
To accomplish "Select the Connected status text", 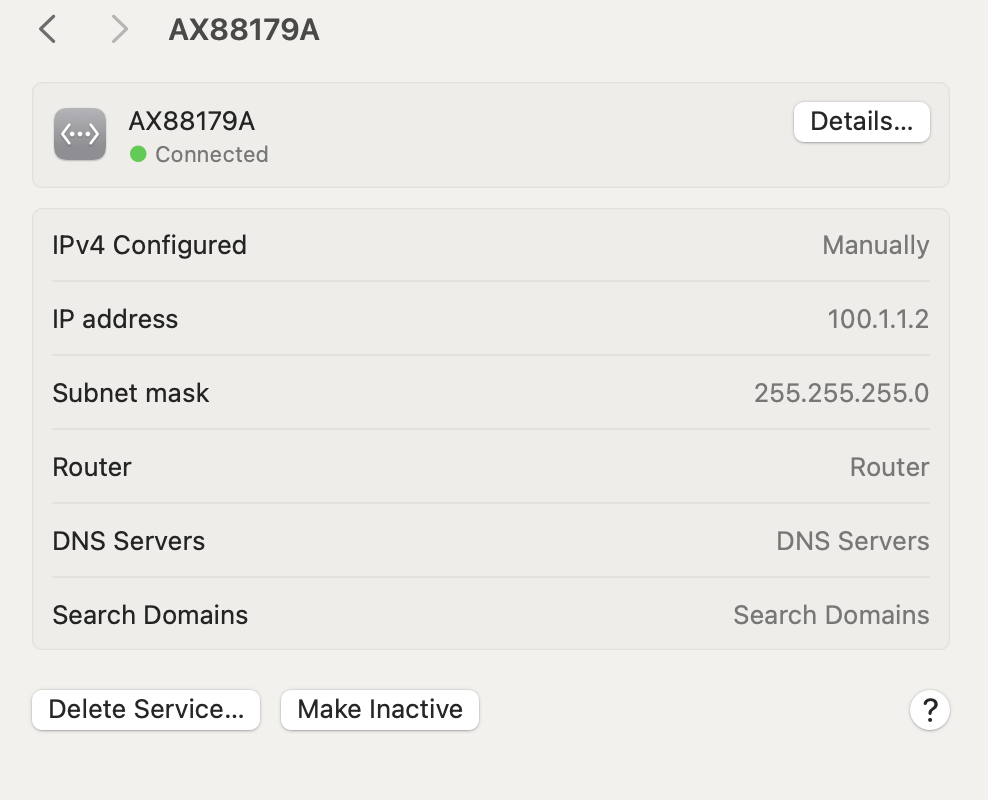I will [x=212, y=154].
